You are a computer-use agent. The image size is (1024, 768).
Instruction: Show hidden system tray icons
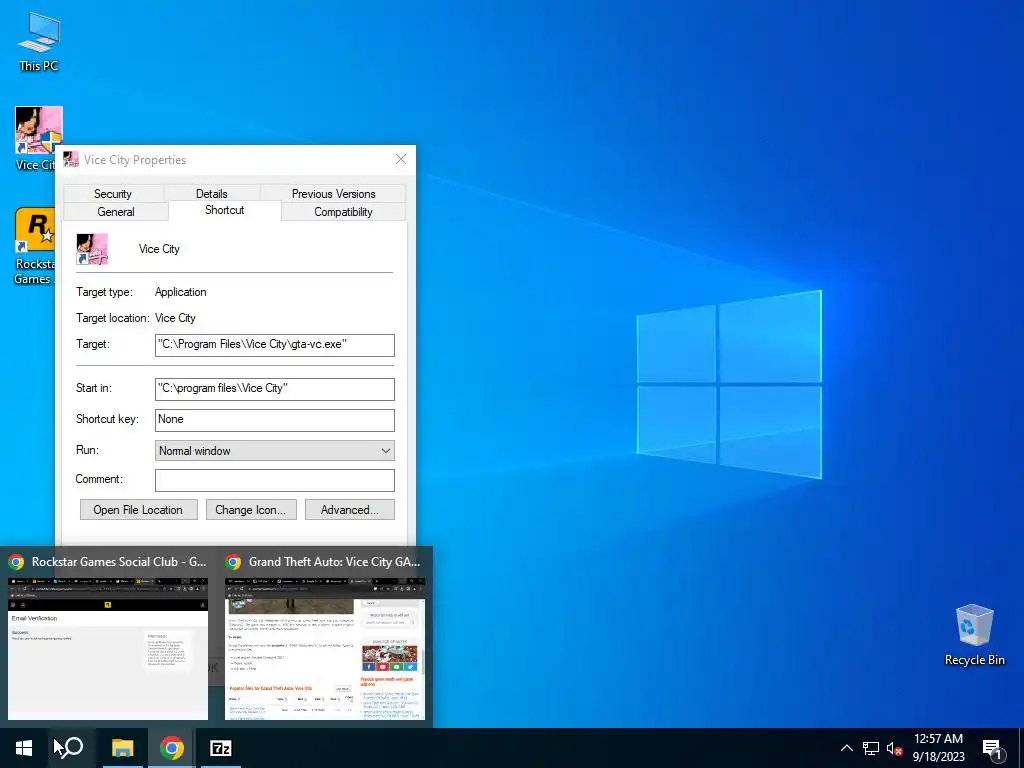tap(846, 748)
